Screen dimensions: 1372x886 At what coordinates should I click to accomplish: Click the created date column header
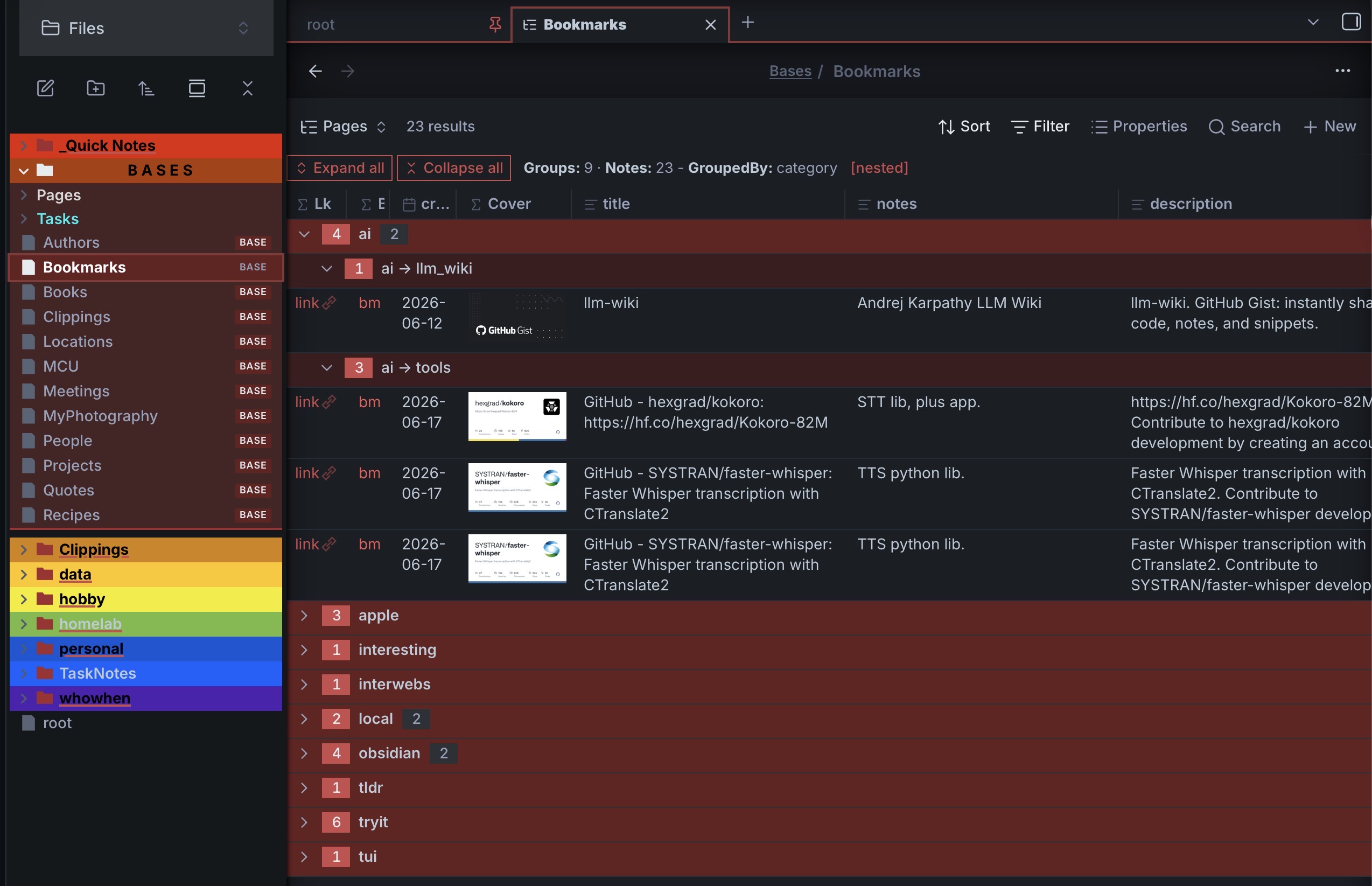423,204
